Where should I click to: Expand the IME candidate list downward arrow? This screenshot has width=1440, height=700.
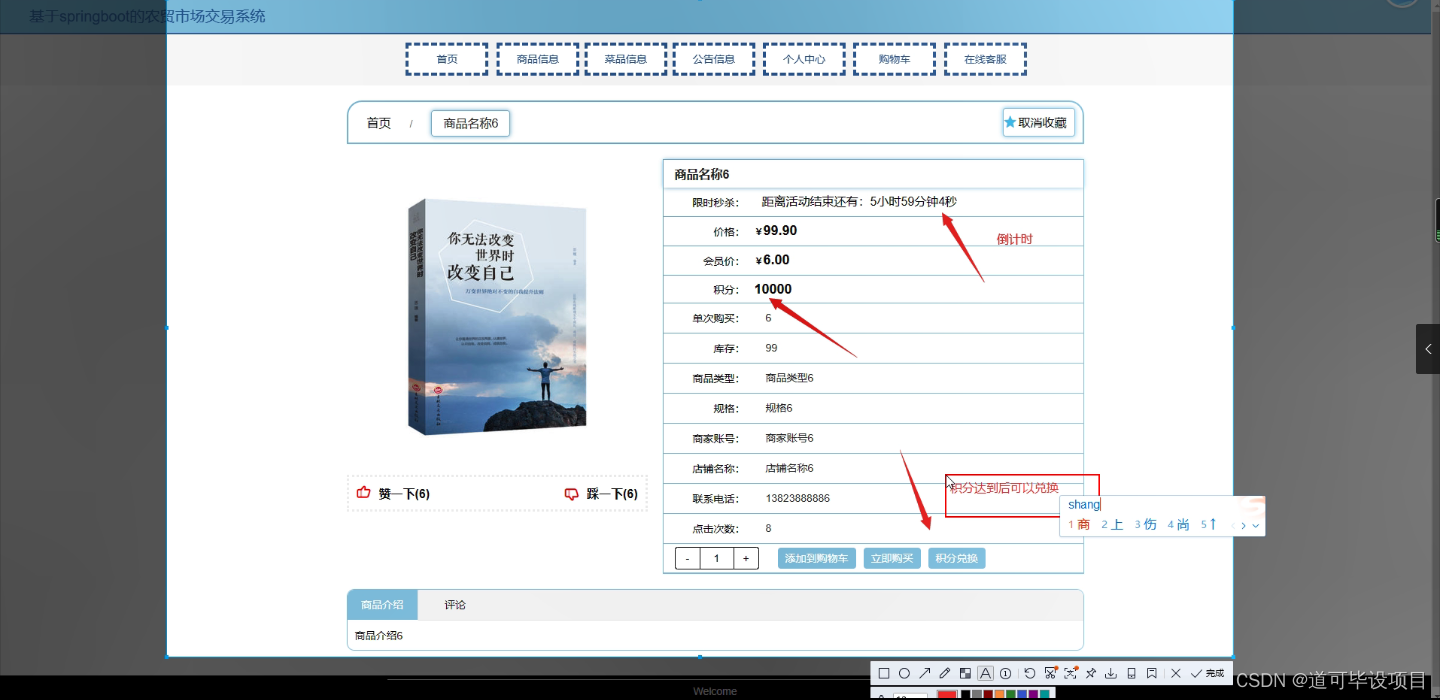click(x=1256, y=524)
